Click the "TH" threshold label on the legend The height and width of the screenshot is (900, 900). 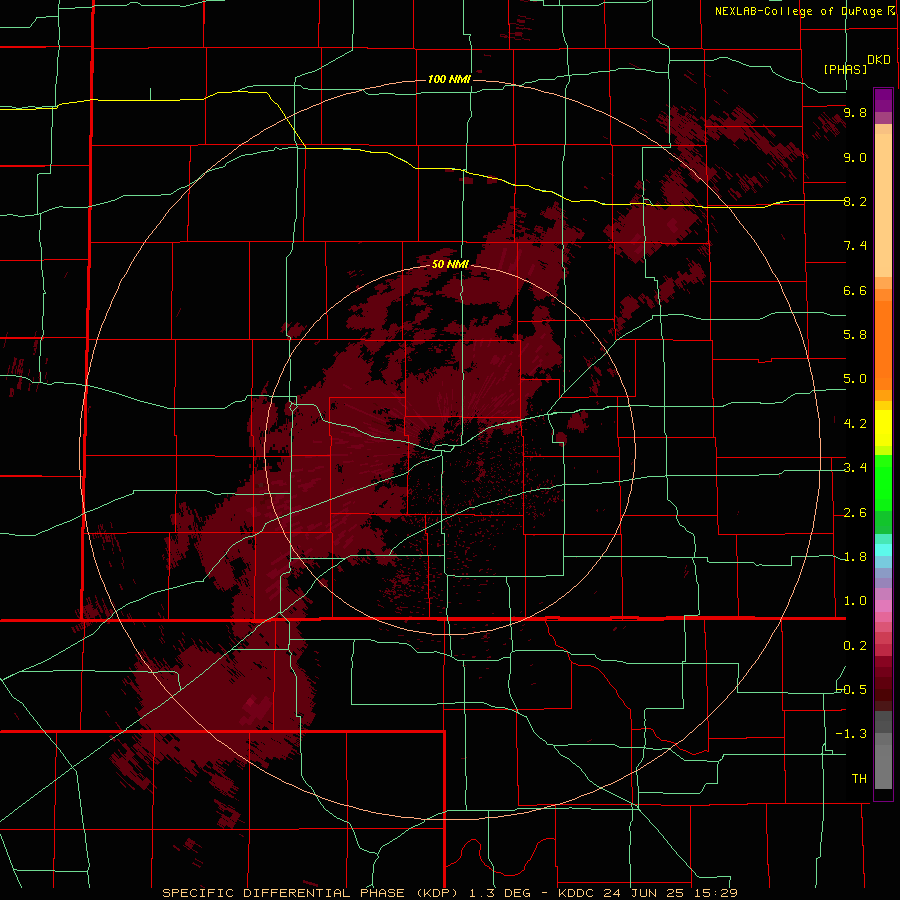[859, 778]
